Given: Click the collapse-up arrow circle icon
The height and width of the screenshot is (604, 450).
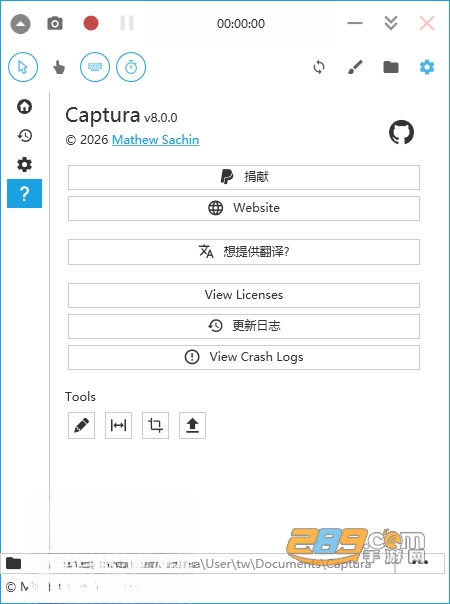Looking at the screenshot, I should 20,24.
